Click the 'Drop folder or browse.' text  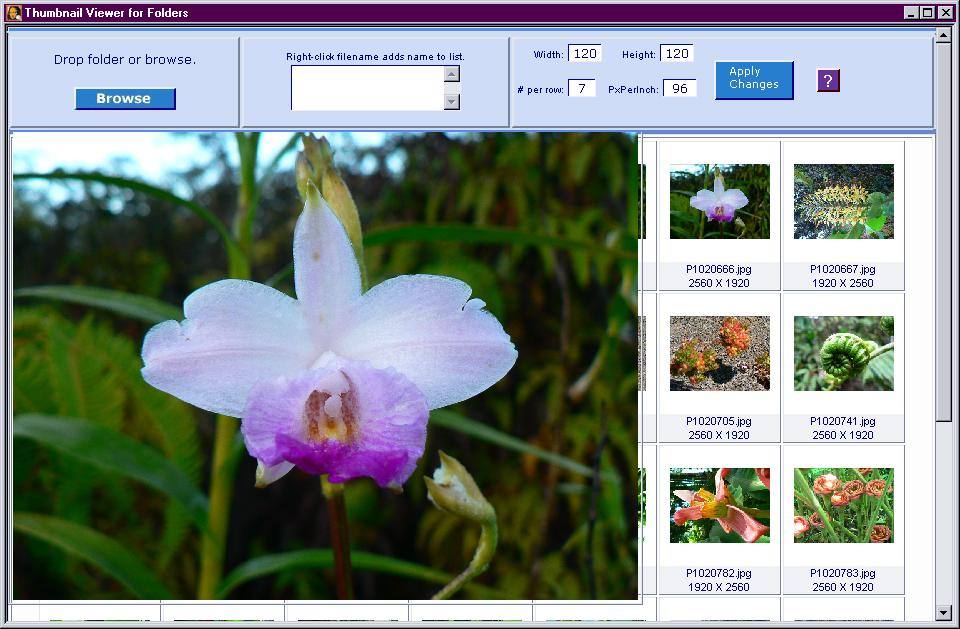click(x=125, y=59)
